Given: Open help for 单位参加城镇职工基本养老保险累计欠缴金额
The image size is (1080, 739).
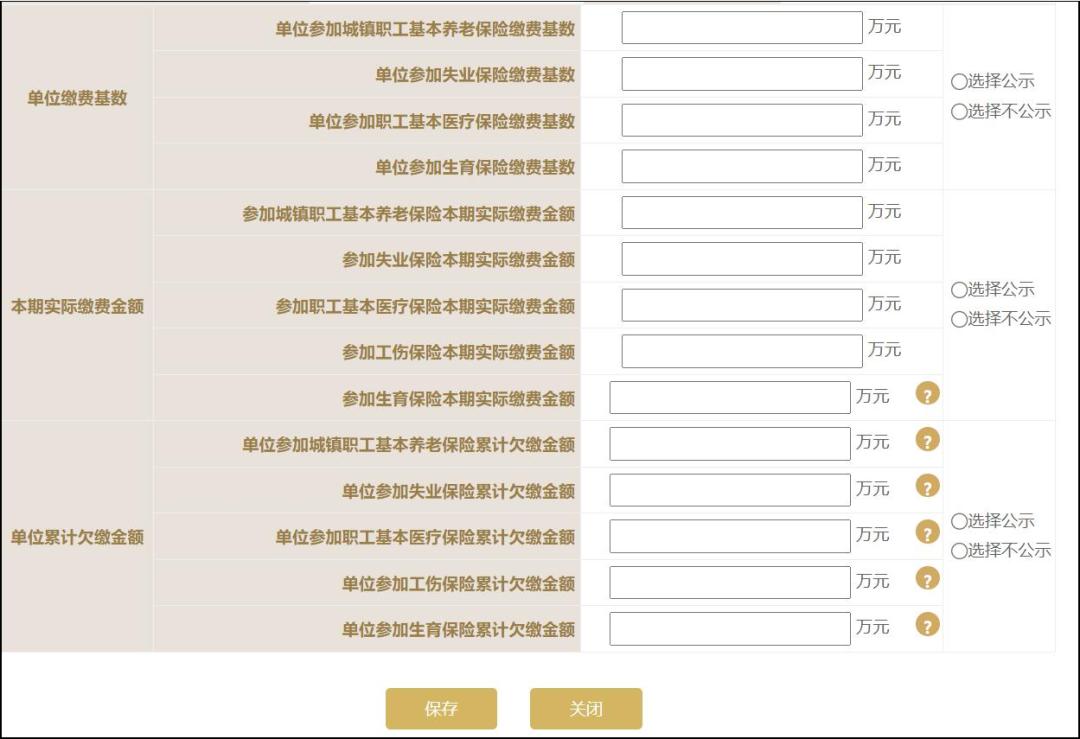Looking at the screenshot, I should pos(928,441).
